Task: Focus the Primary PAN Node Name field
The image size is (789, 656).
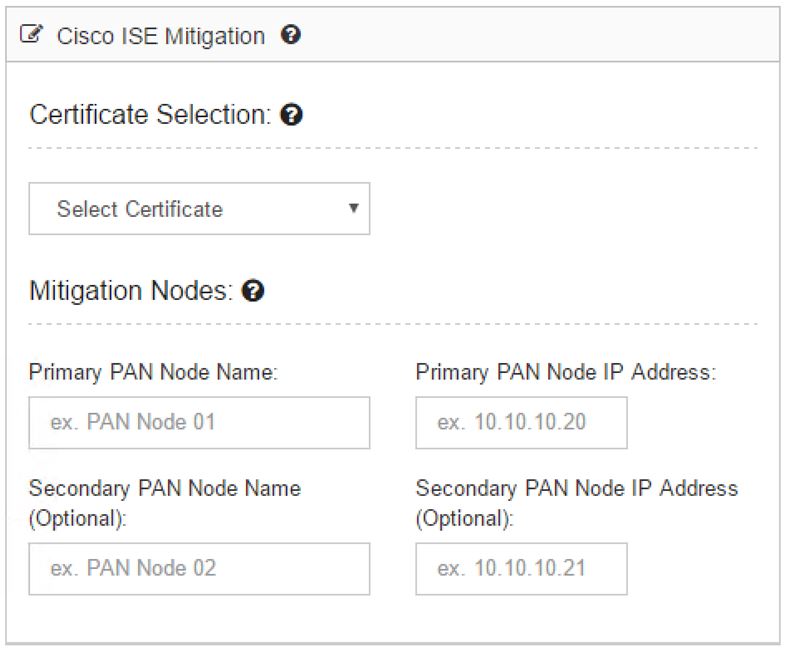Action: point(199,423)
